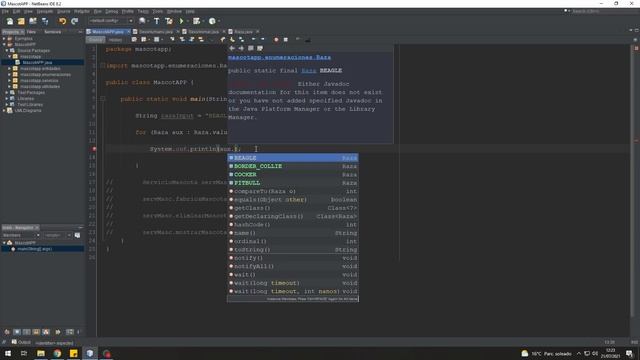Screen dimensions: 640x360
Task: Close the MascotAPP.java editor tab
Action: [x=129, y=31]
